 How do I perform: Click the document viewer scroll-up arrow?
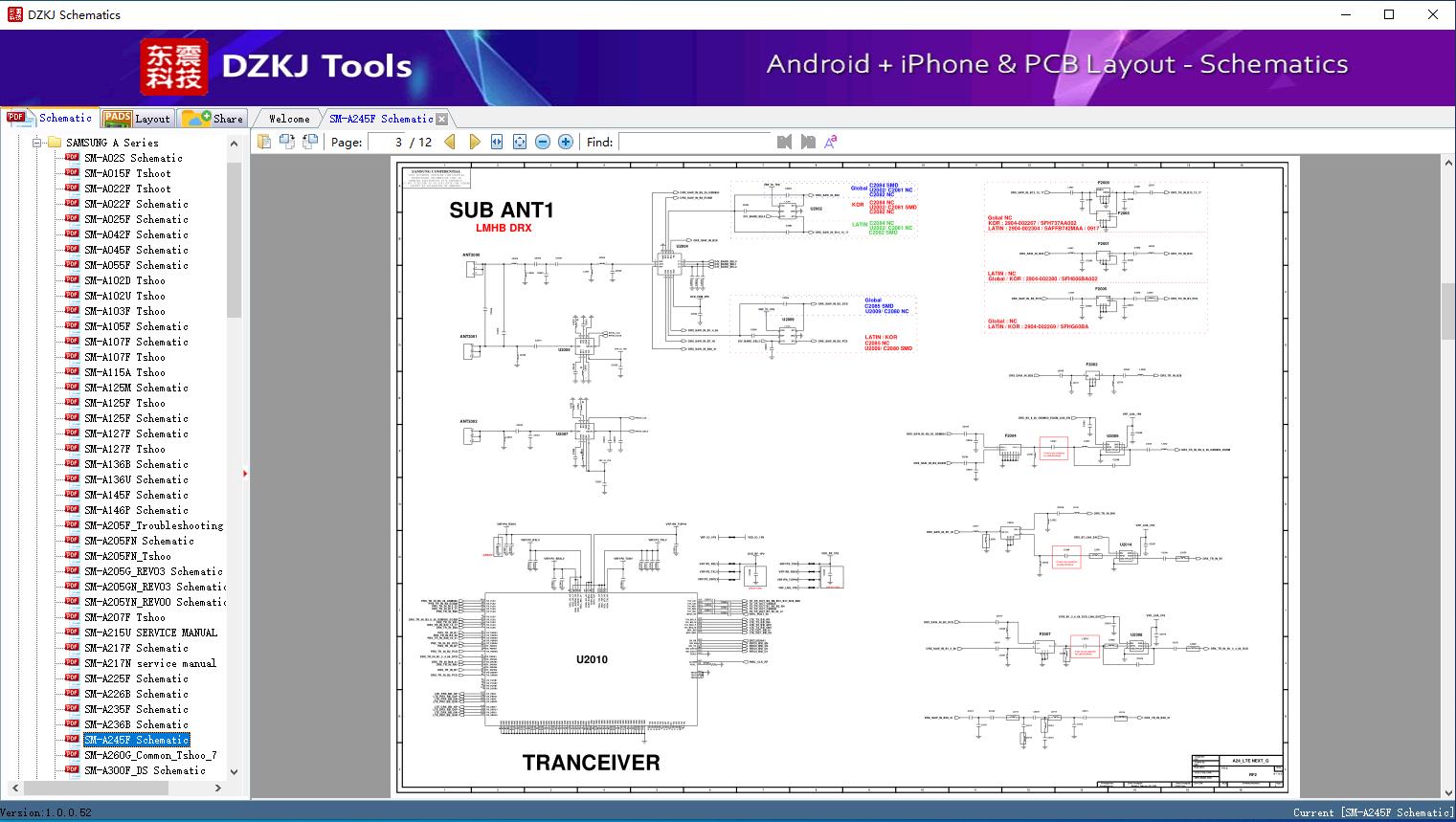coord(1448,164)
